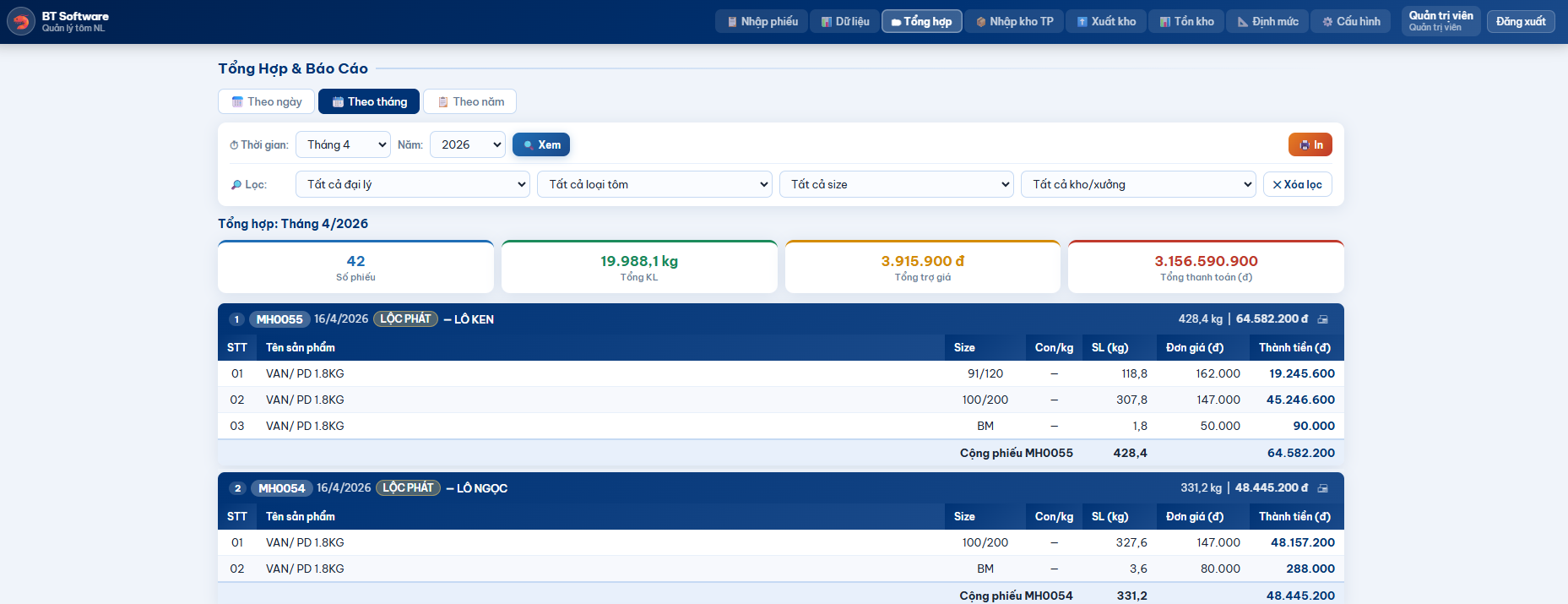Screen dimensions: 1568x604
Task: Switch to Theo ngày tab
Action: [x=266, y=101]
